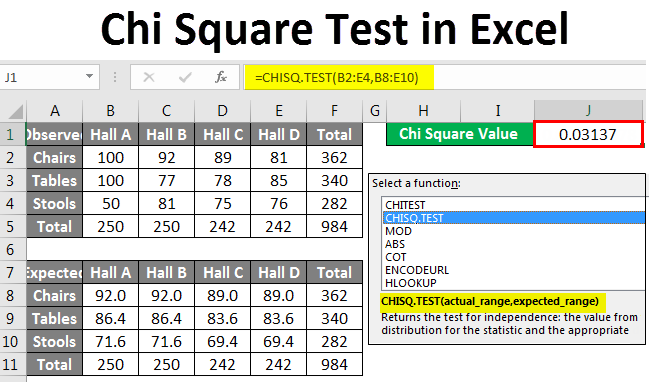Click observed Chairs Hall D value 81

pyautogui.click(x=279, y=157)
